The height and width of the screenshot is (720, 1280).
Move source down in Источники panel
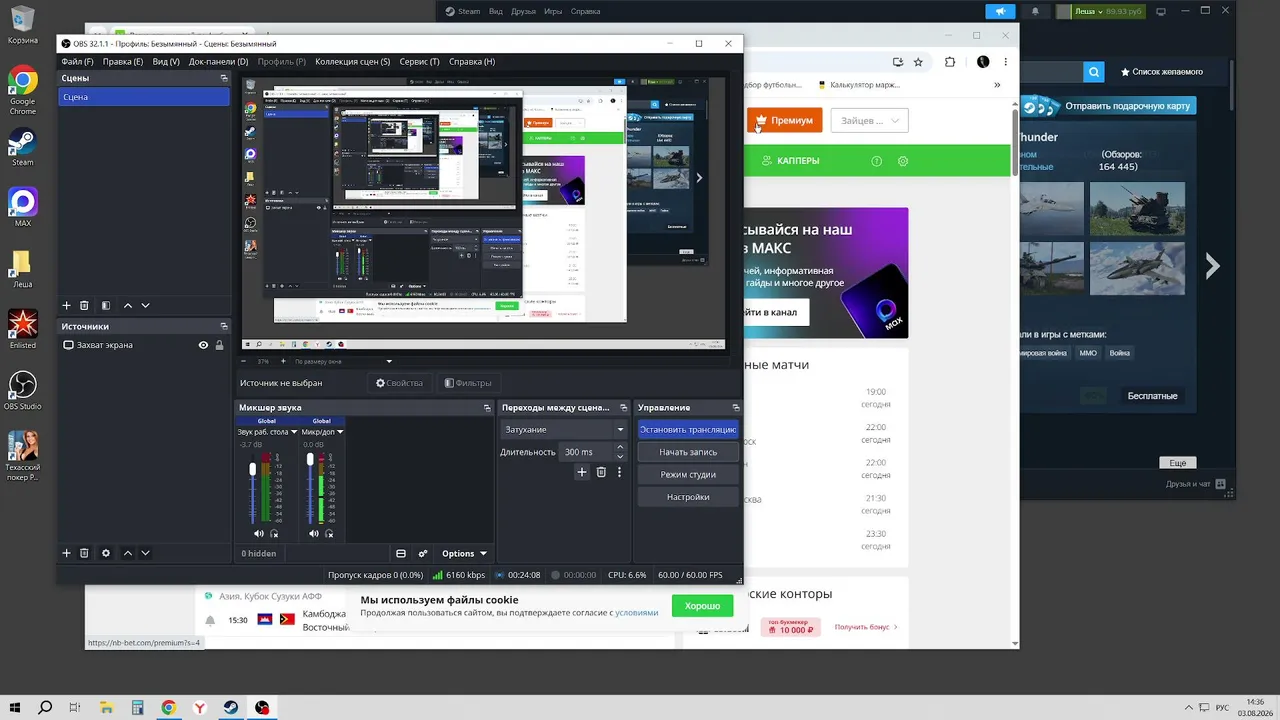point(145,553)
